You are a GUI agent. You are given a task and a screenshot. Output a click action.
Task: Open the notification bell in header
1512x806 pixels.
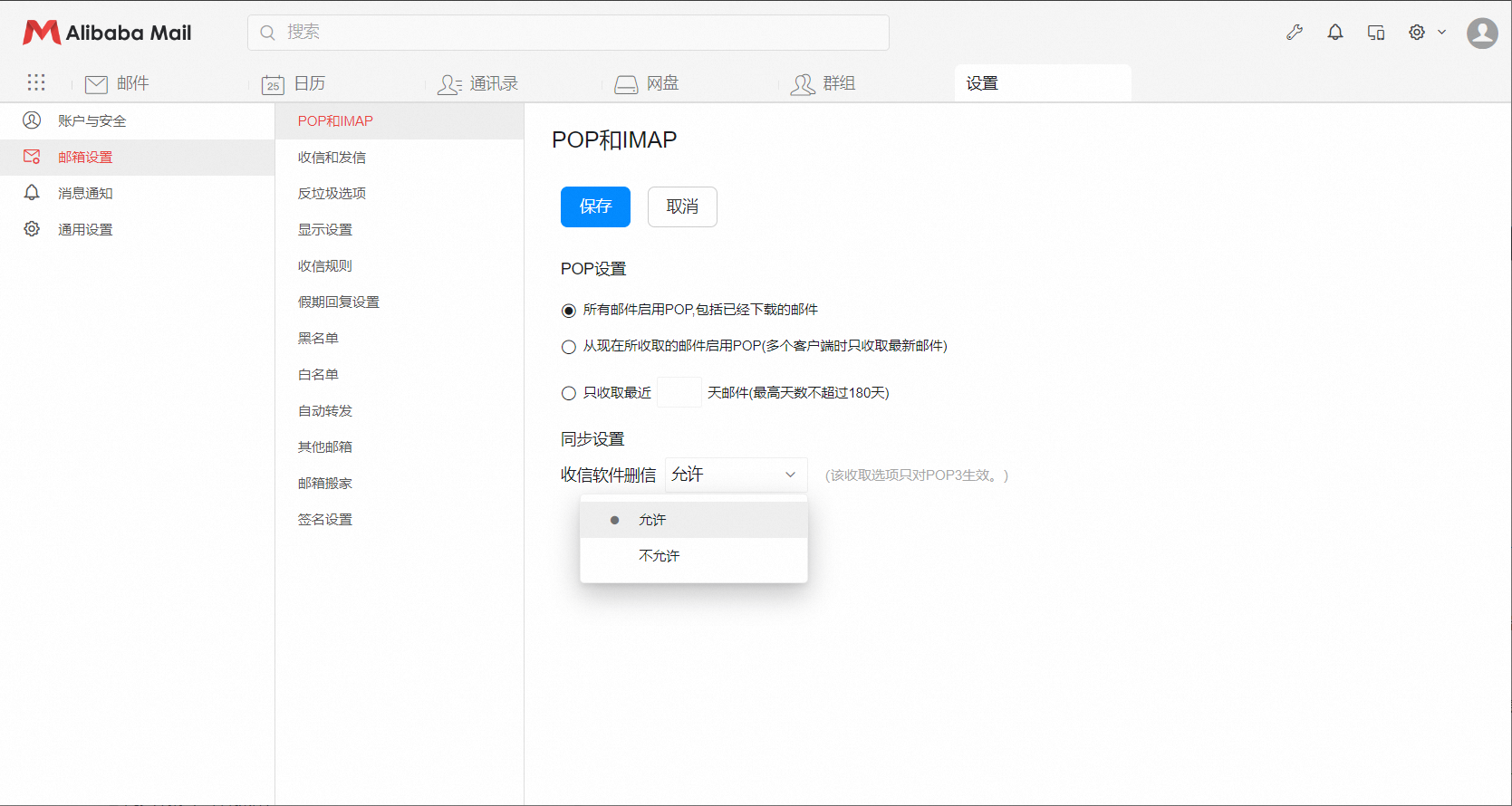pos(1335,33)
